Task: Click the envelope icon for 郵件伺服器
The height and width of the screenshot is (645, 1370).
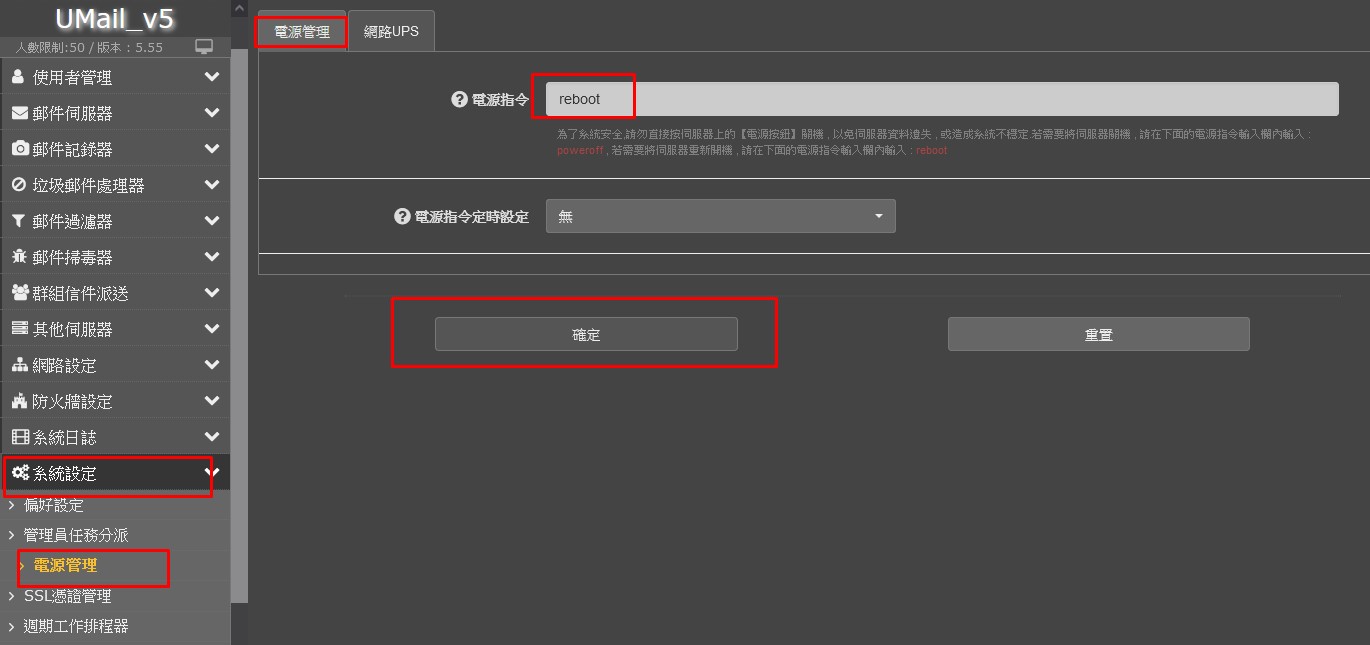Action: coord(19,113)
